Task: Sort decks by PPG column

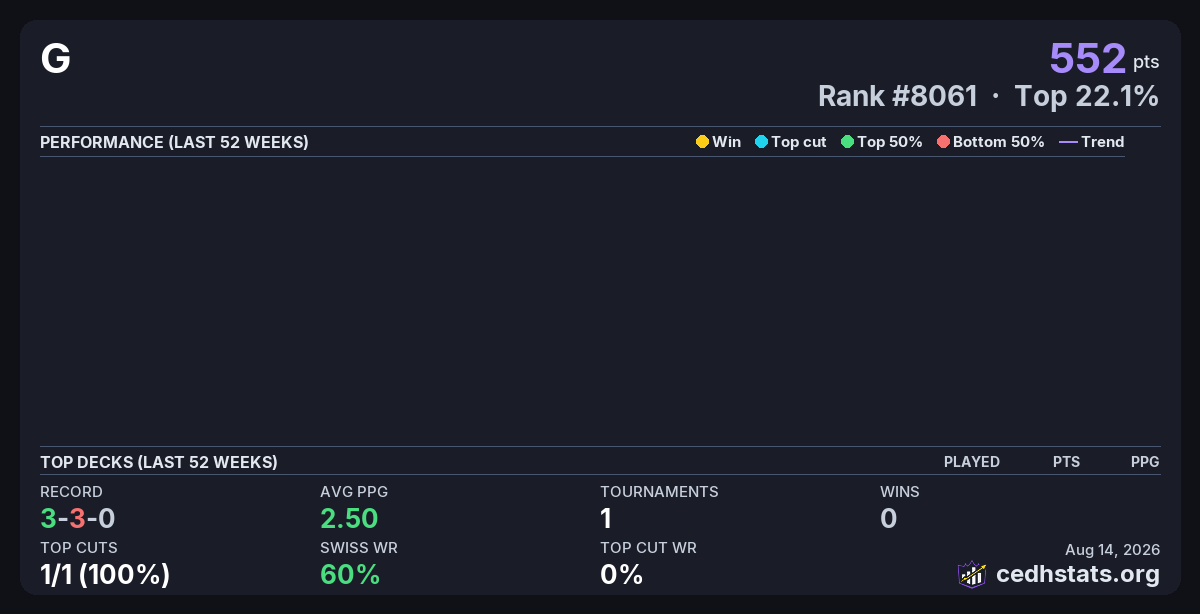Action: pos(1145,462)
